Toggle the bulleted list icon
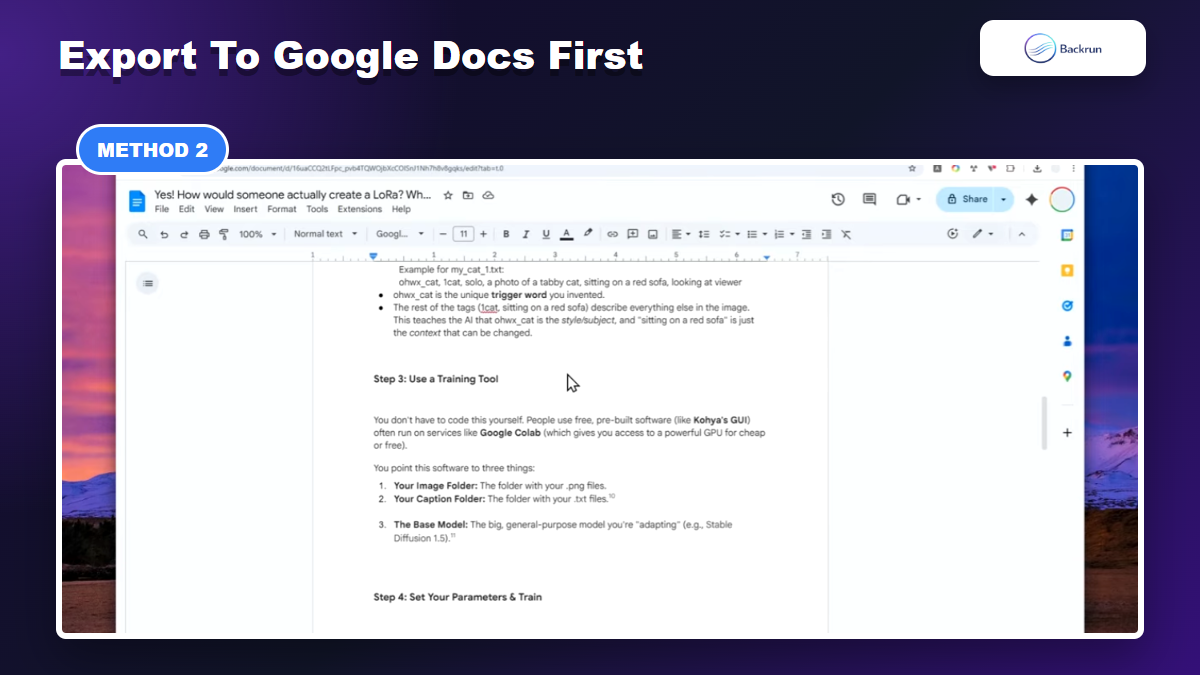The width and height of the screenshot is (1200, 675). coord(752,234)
